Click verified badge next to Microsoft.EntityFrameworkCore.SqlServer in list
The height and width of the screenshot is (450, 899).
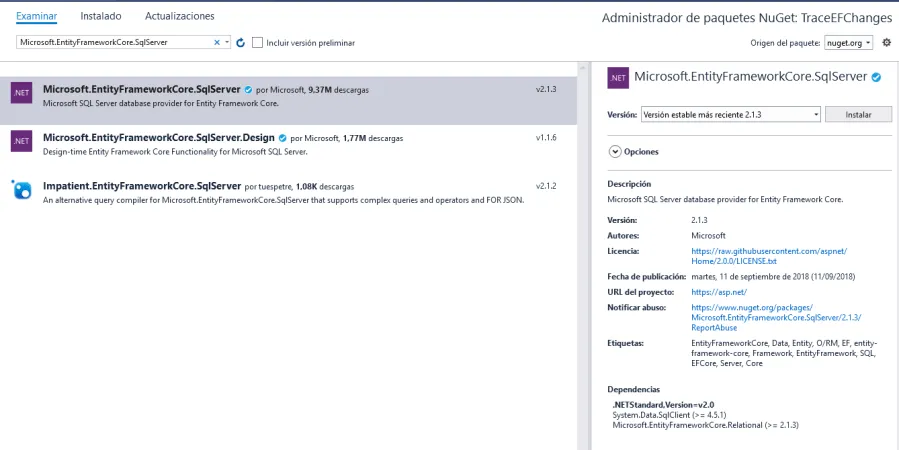(248, 90)
